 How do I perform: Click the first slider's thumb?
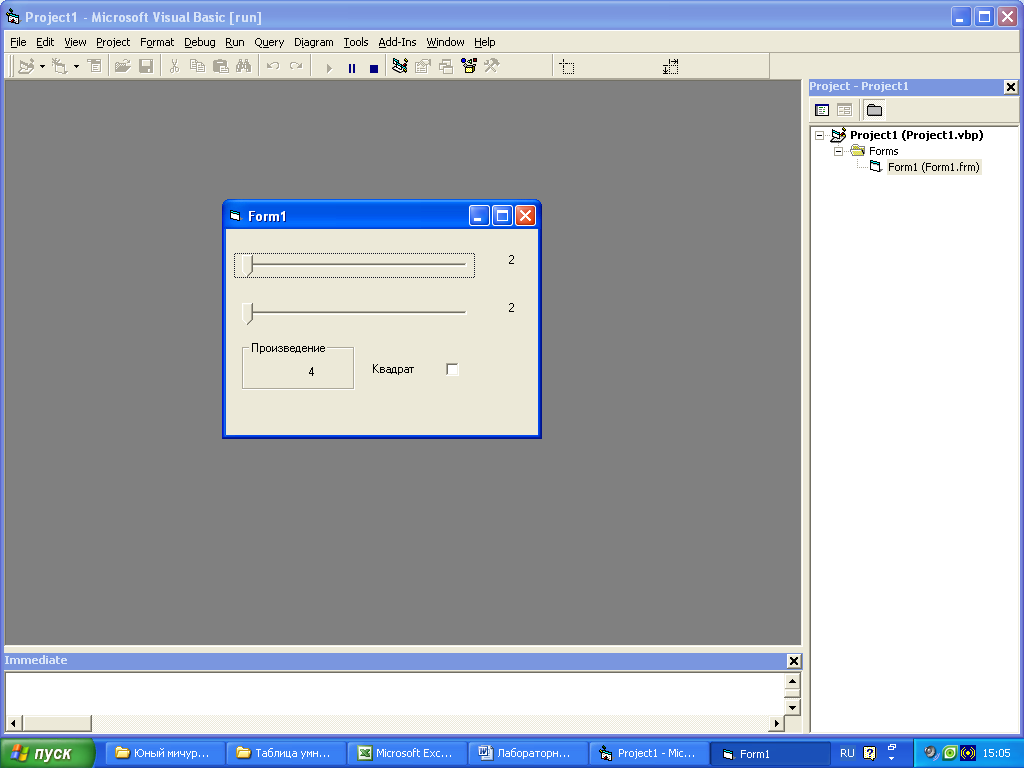click(246, 265)
